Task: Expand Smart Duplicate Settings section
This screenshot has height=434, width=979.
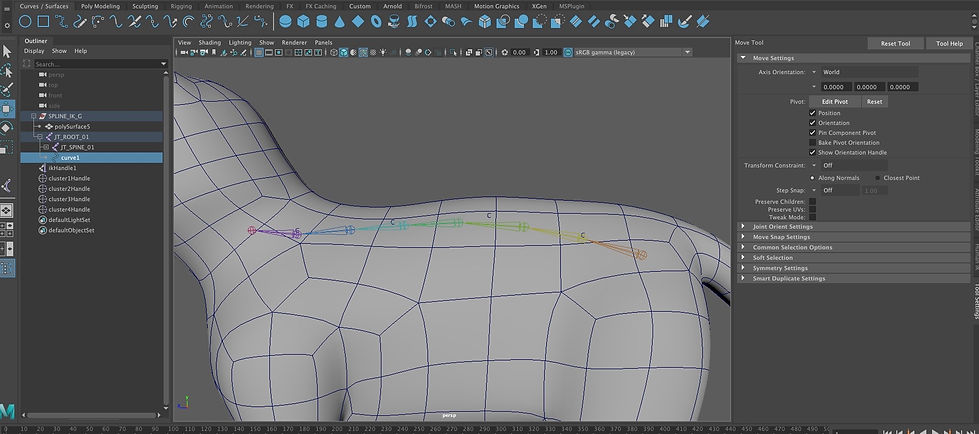Action: [x=854, y=279]
